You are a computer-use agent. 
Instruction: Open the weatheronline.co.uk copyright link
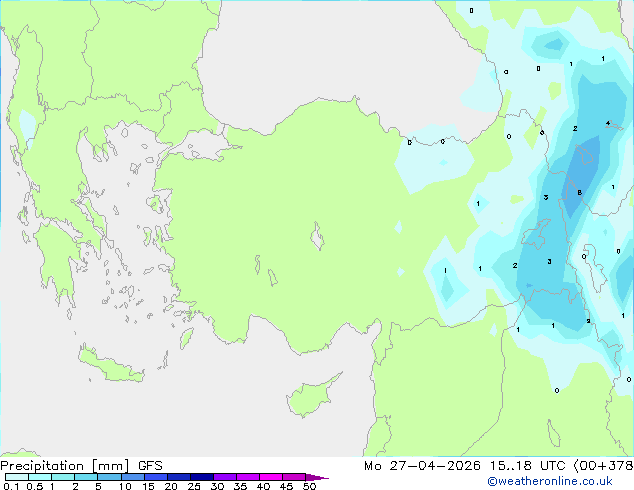[550, 481]
